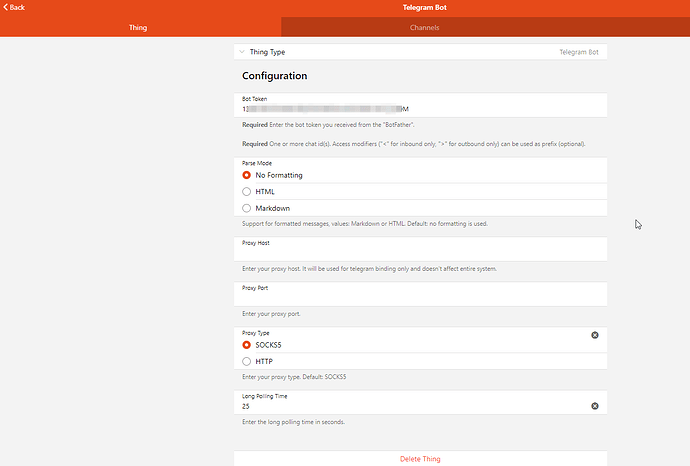Click the Long Polling Time field

pyautogui.click(x=420, y=403)
